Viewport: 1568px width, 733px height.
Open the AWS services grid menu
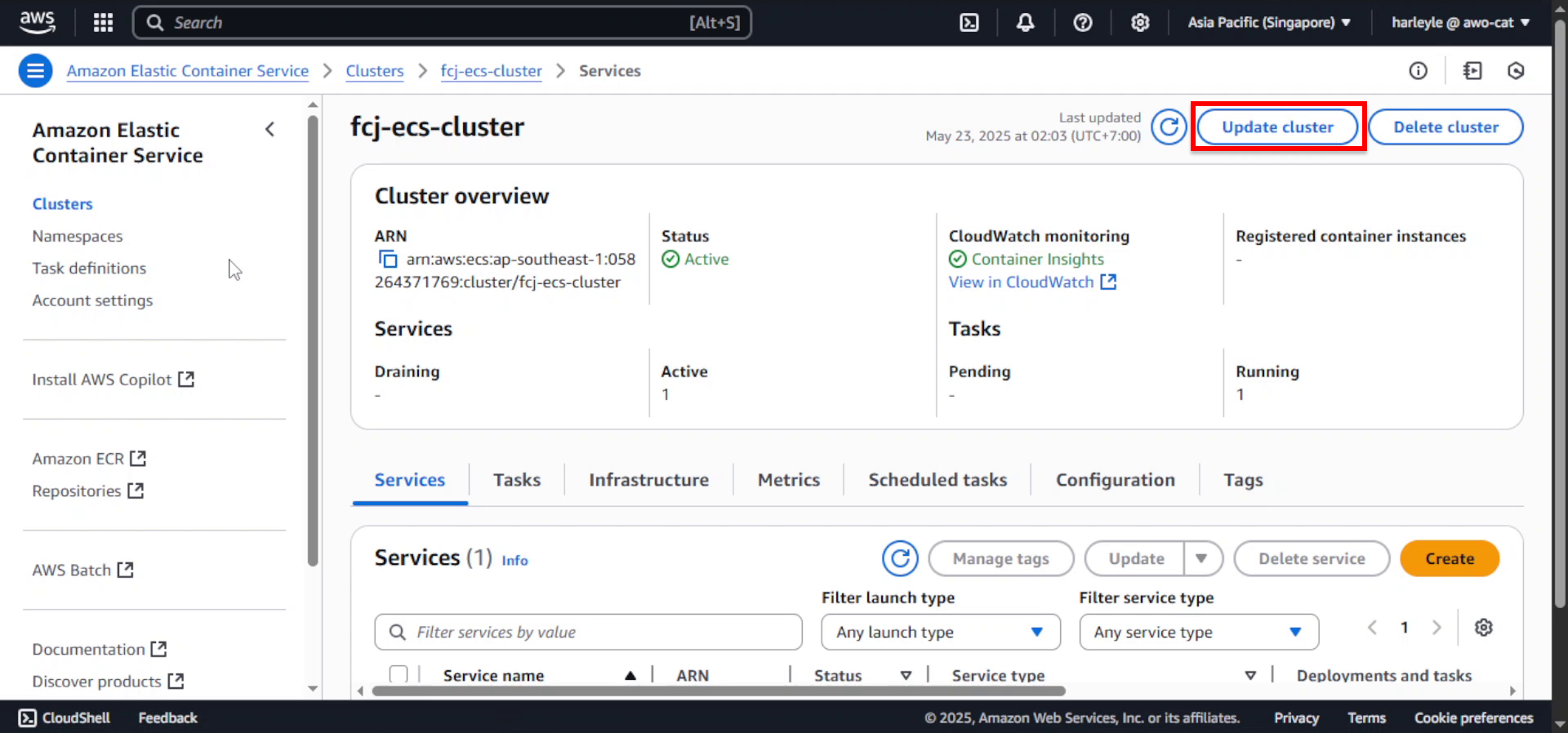(x=103, y=22)
